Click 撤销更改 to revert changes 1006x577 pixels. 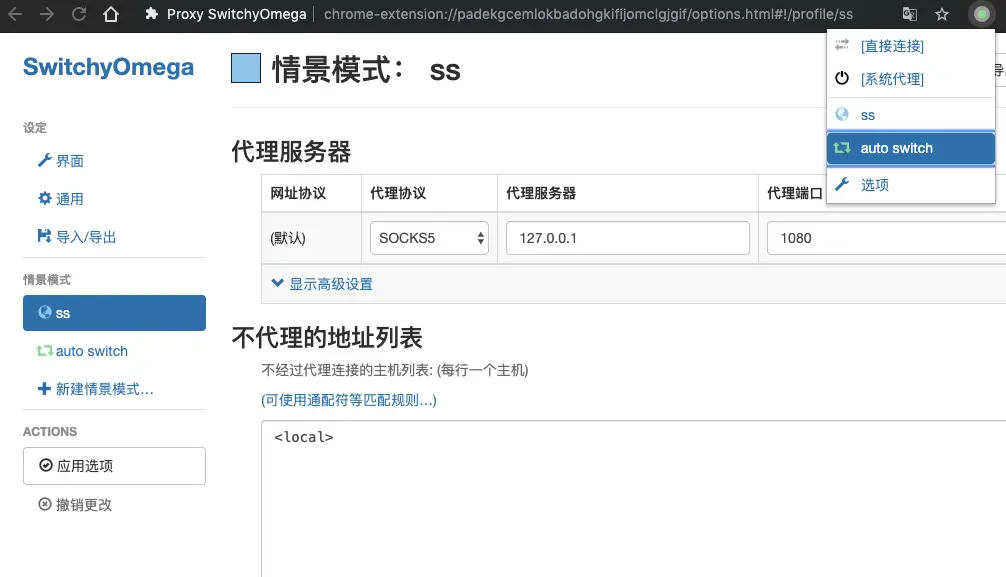(75, 504)
